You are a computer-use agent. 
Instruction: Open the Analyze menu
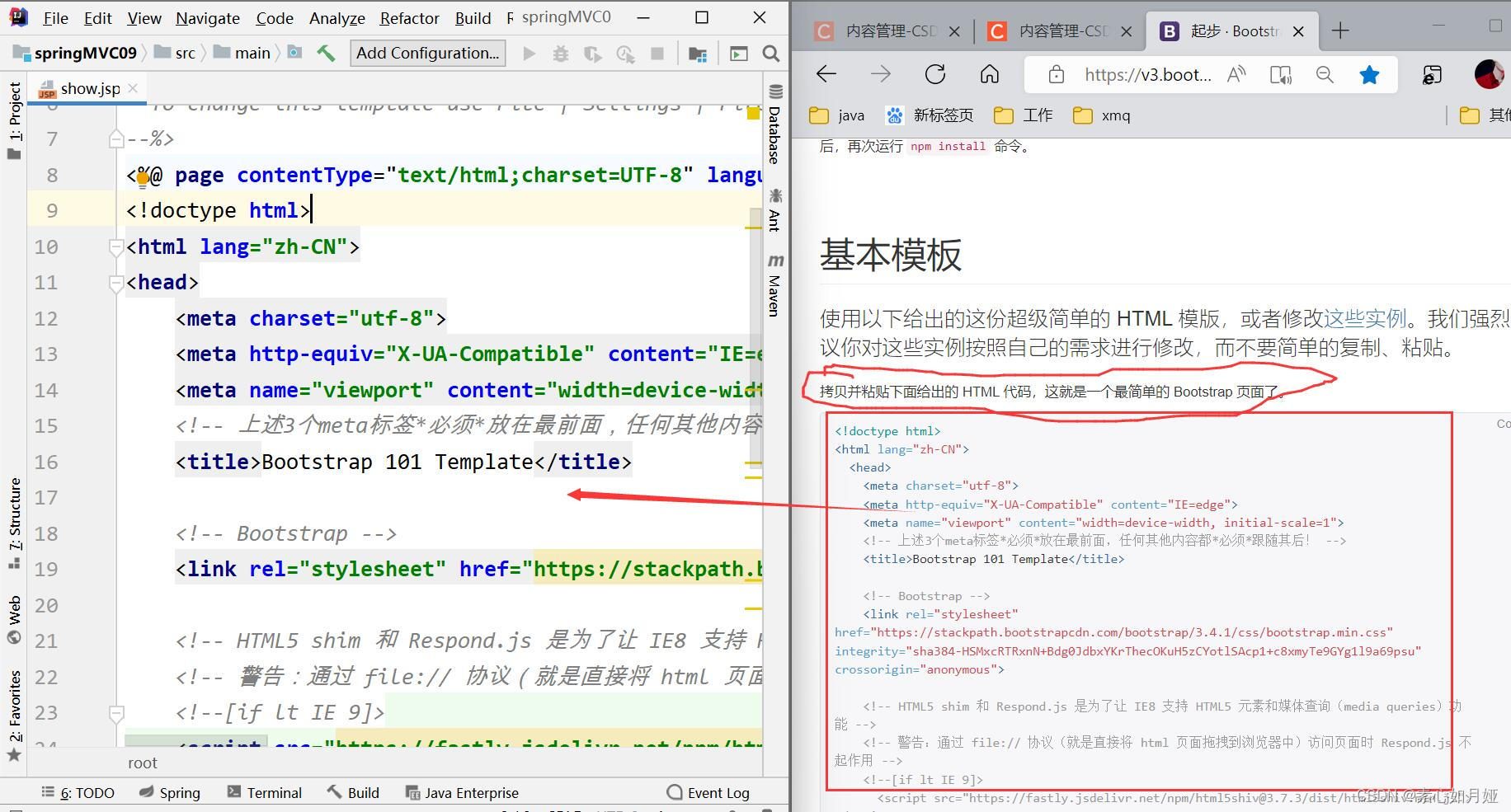[337, 18]
